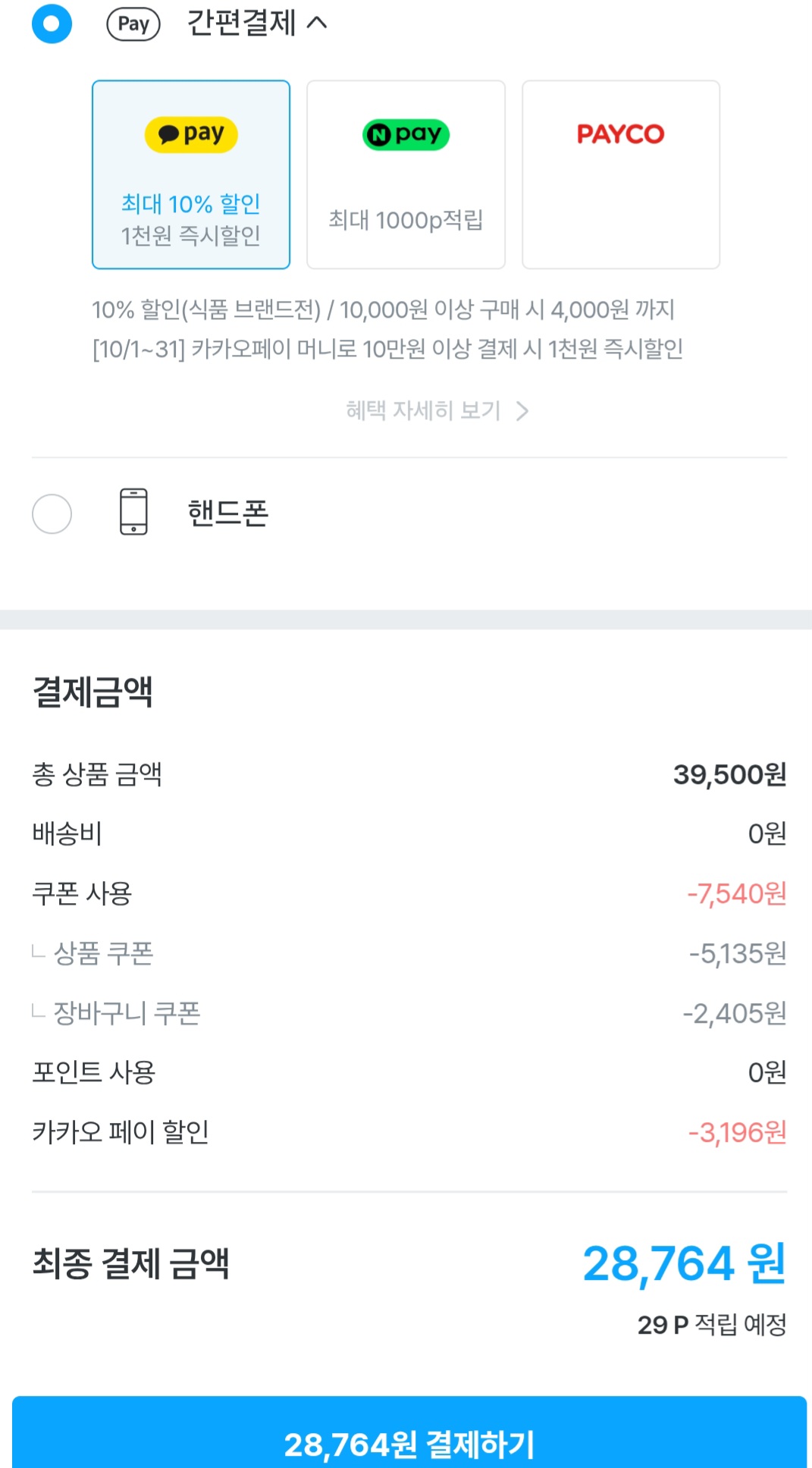Screen dimensions: 812x1468
Task: Tap the 28,764원 결제하기 button
Action: [x=409, y=1432]
